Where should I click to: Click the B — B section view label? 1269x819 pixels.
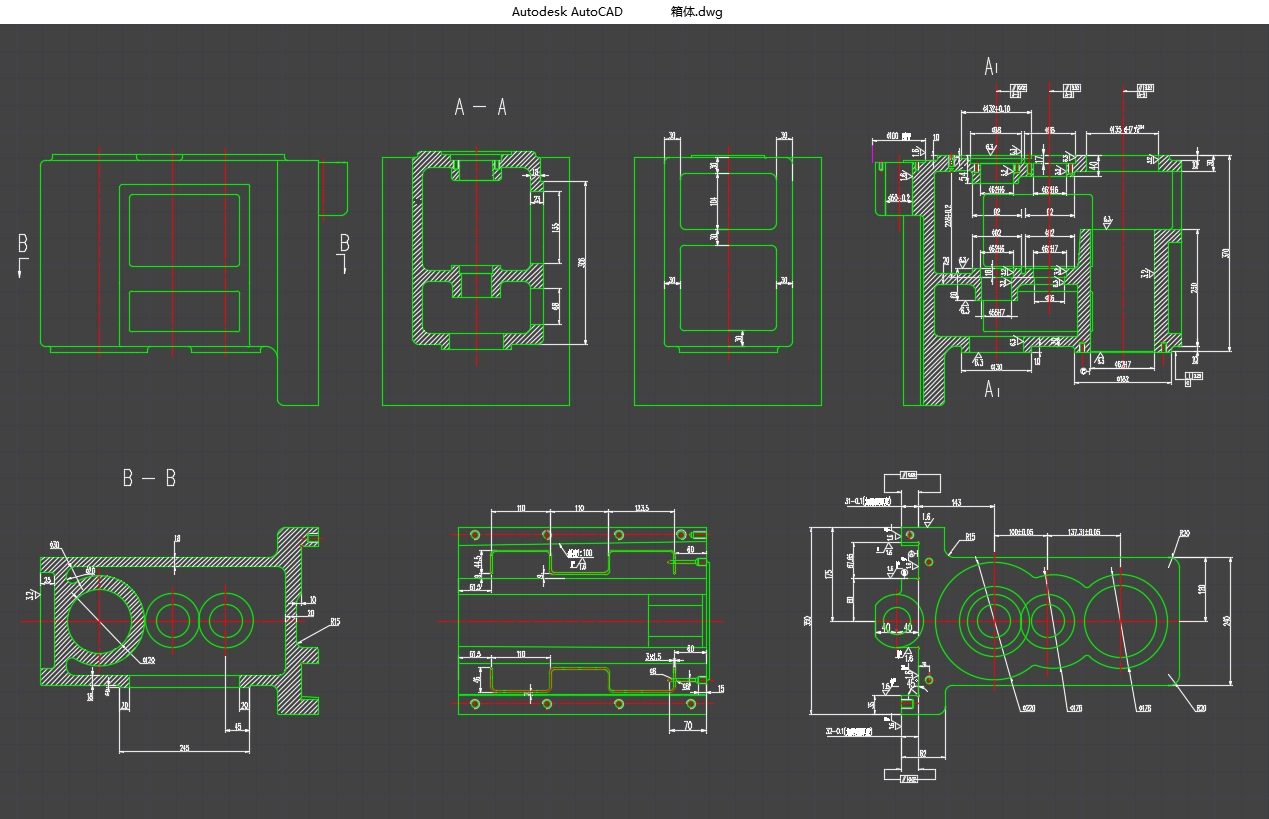[x=149, y=478]
